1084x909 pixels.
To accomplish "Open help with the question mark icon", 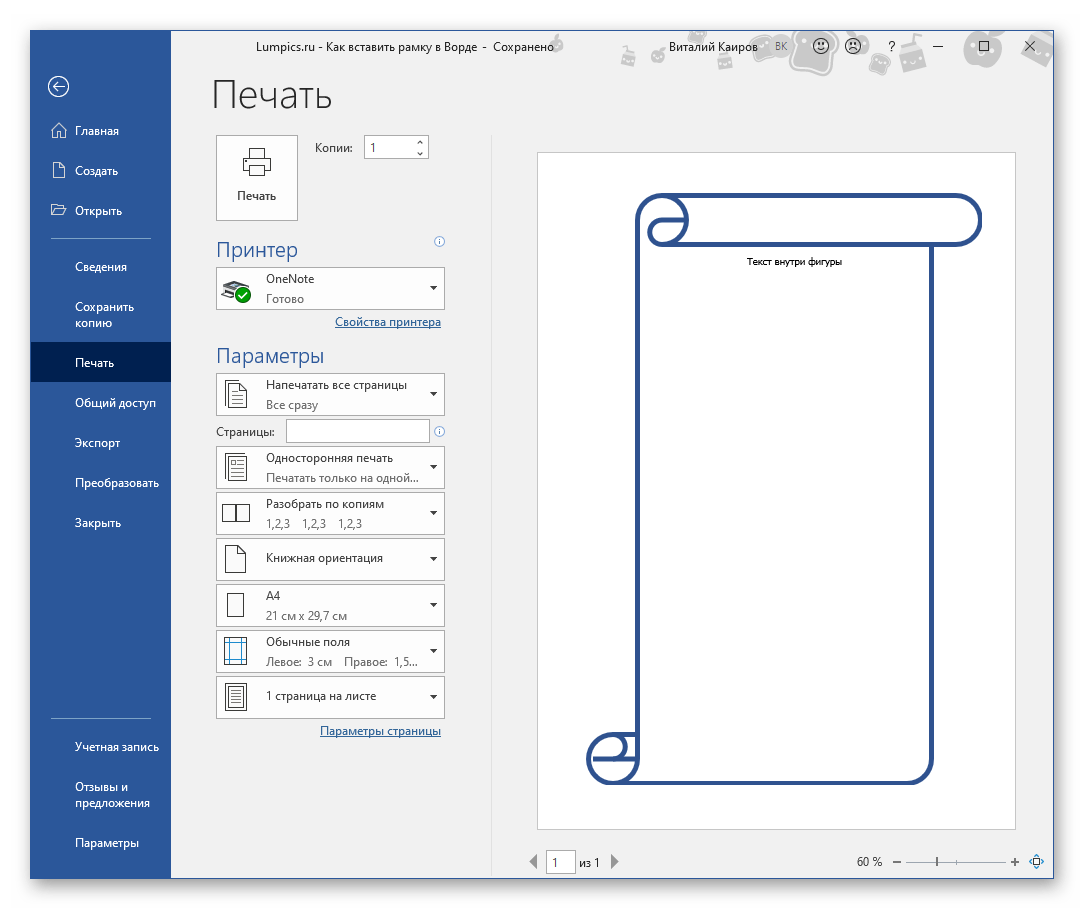I will pyautogui.click(x=891, y=46).
